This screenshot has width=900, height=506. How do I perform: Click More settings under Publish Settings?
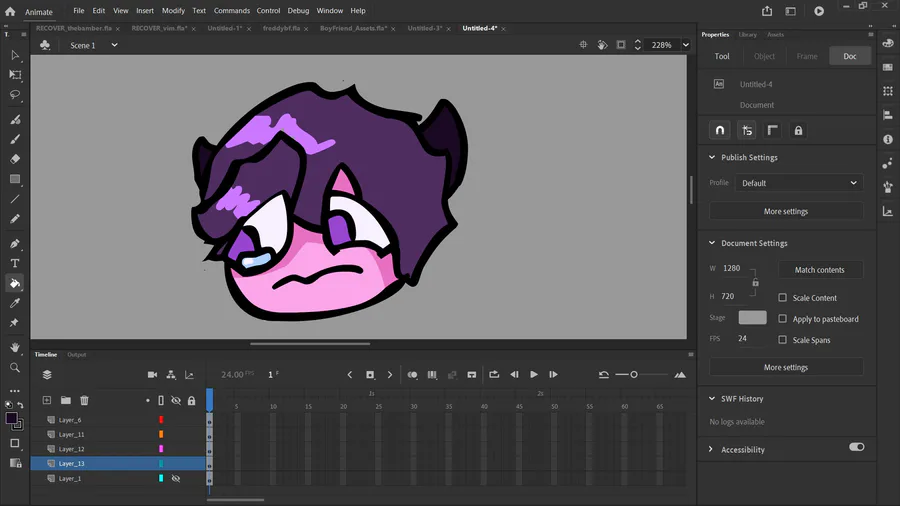pos(786,211)
